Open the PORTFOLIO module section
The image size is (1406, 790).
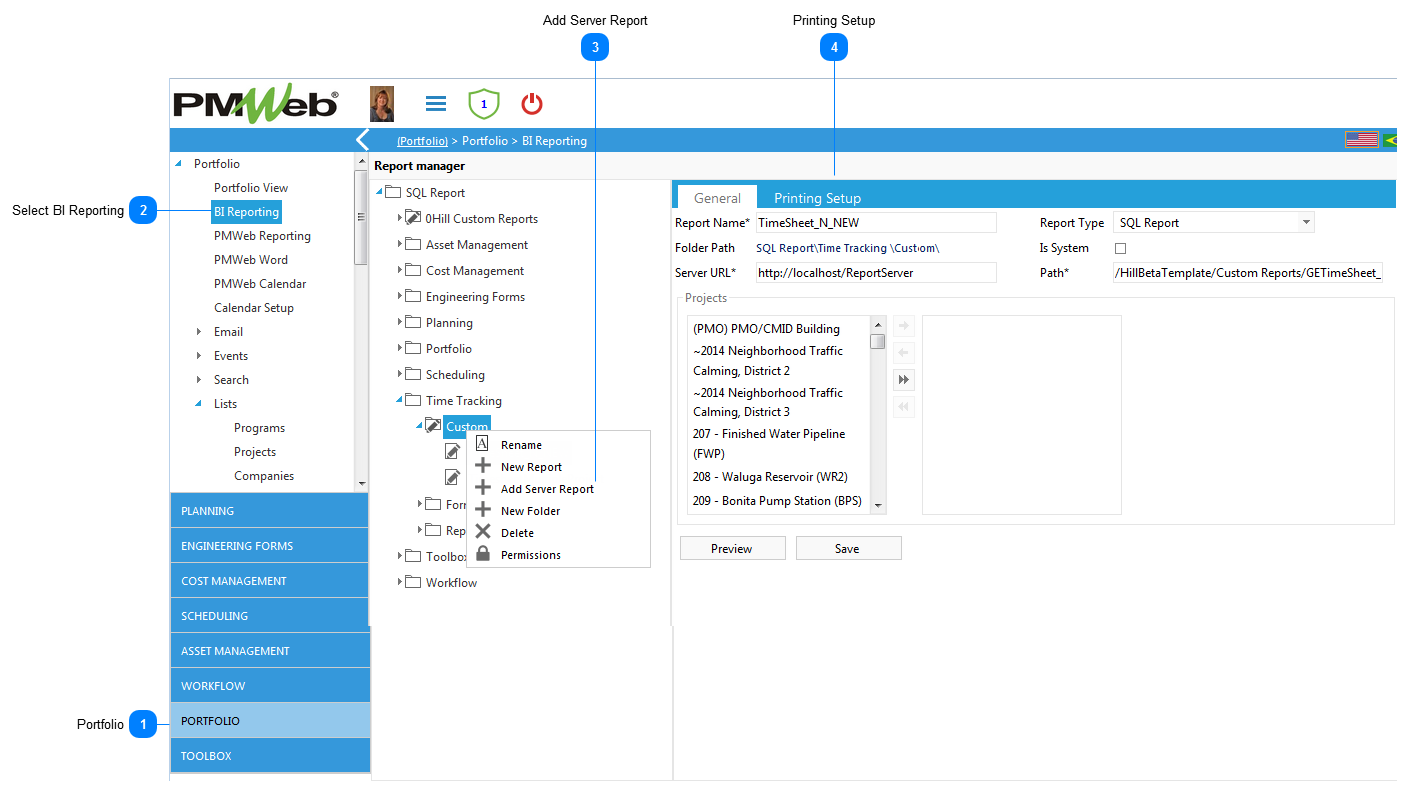[x=270, y=720]
